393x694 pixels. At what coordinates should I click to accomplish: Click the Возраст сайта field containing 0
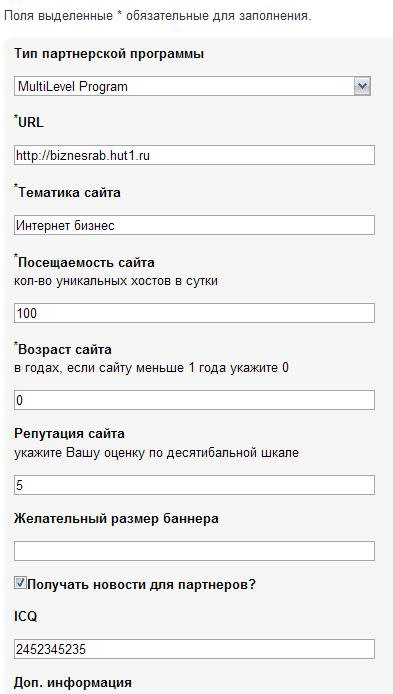click(x=194, y=400)
